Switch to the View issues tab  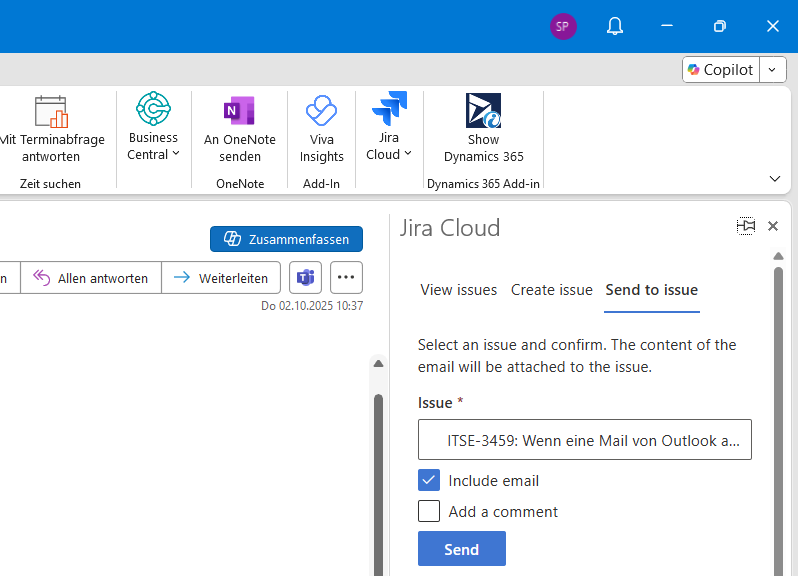click(x=458, y=290)
